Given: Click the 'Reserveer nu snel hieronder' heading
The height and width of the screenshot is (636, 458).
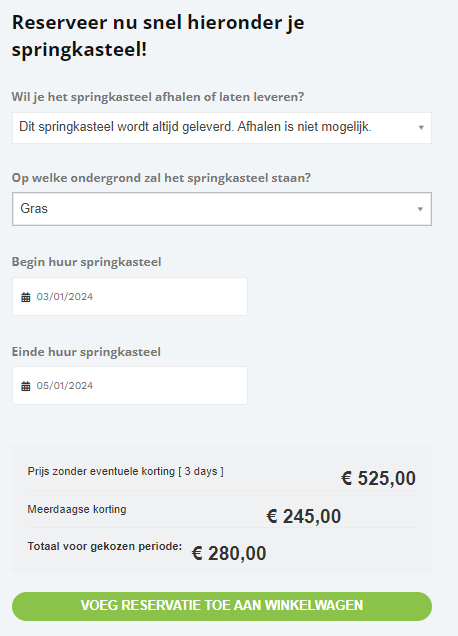Looking at the screenshot, I should click(x=158, y=36).
